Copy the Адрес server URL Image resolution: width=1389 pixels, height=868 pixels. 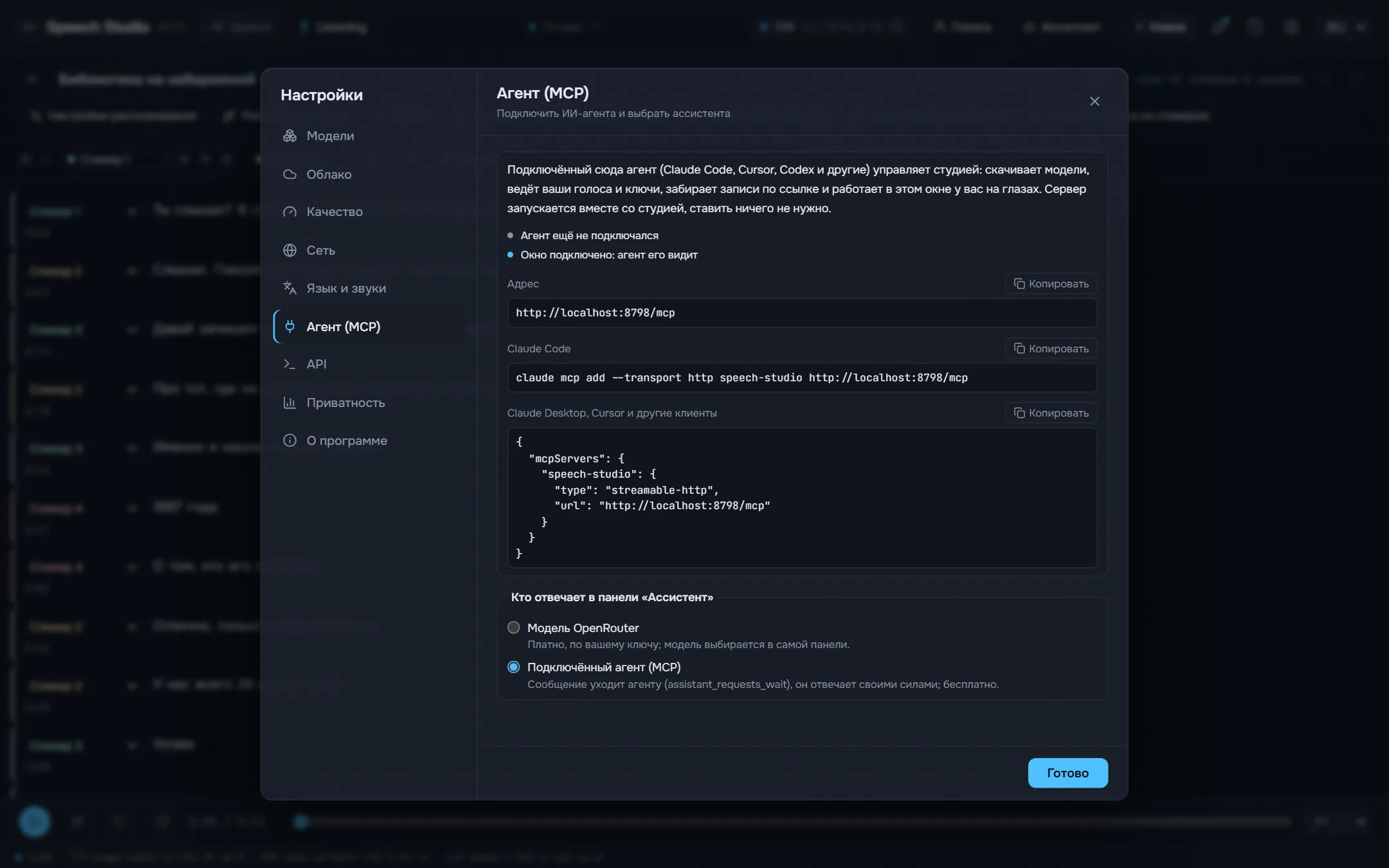click(x=1051, y=284)
